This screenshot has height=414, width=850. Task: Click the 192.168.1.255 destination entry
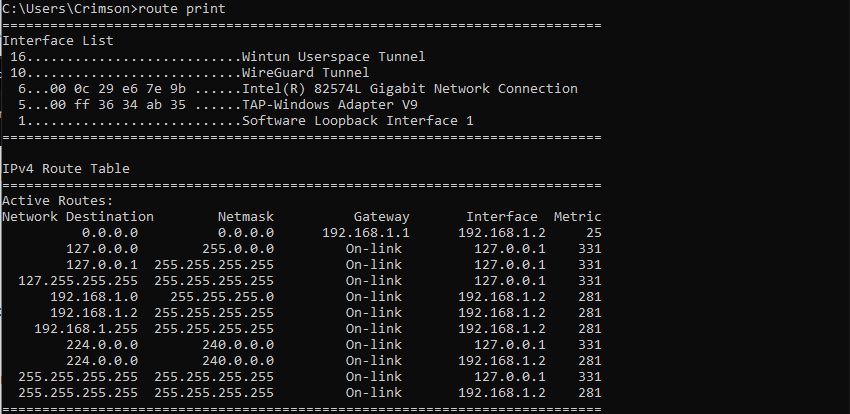pos(86,329)
